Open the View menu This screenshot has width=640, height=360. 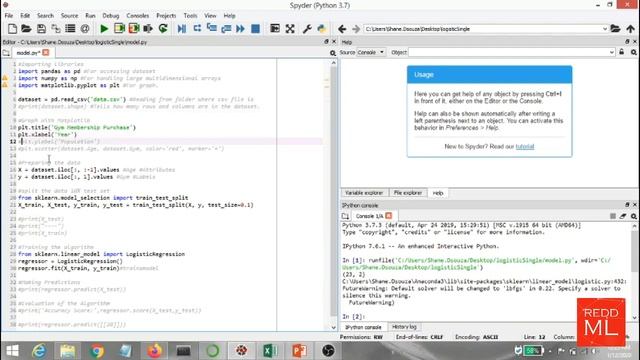[210, 16]
